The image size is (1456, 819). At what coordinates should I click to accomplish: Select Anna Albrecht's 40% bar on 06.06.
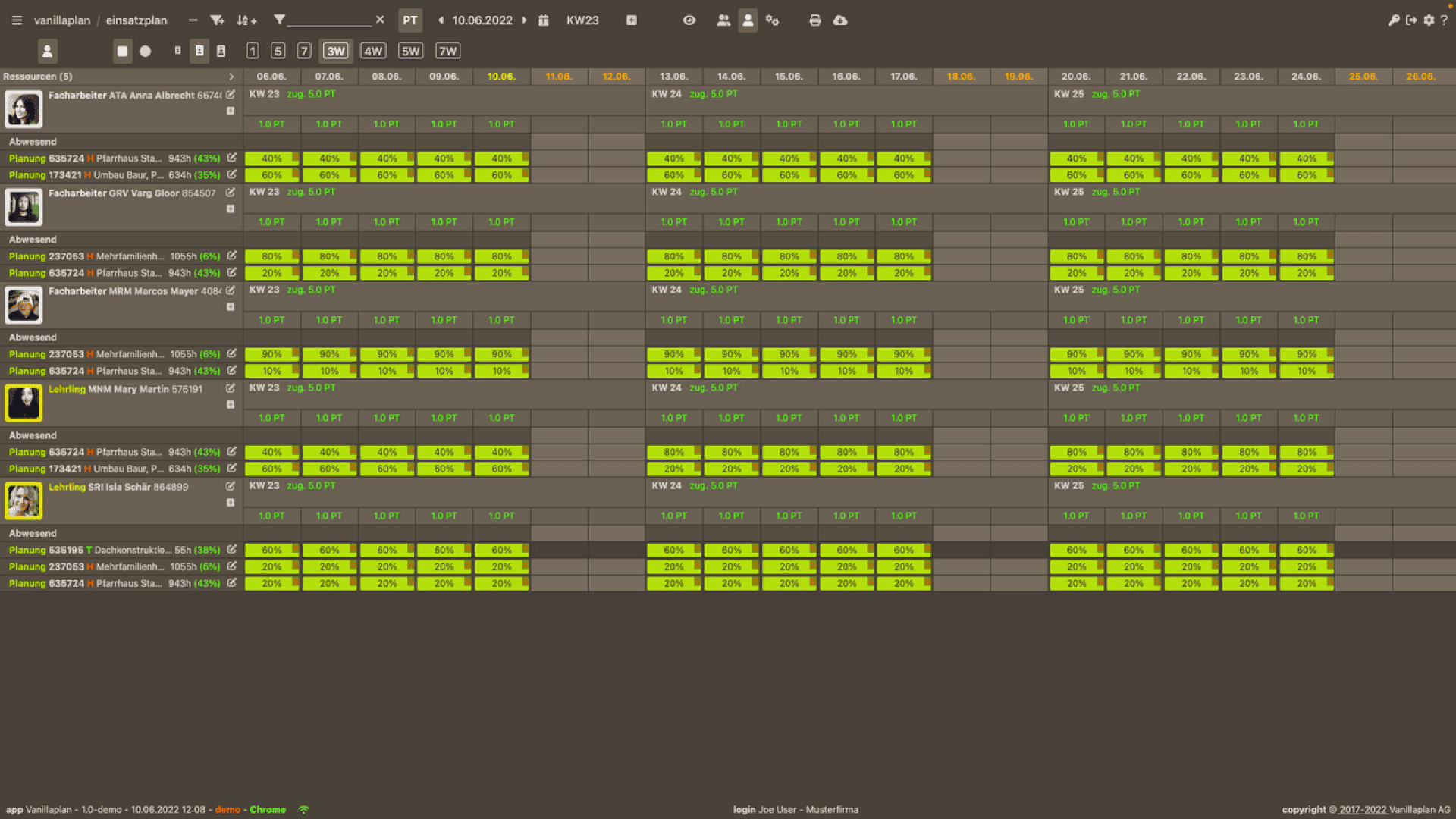click(x=272, y=158)
